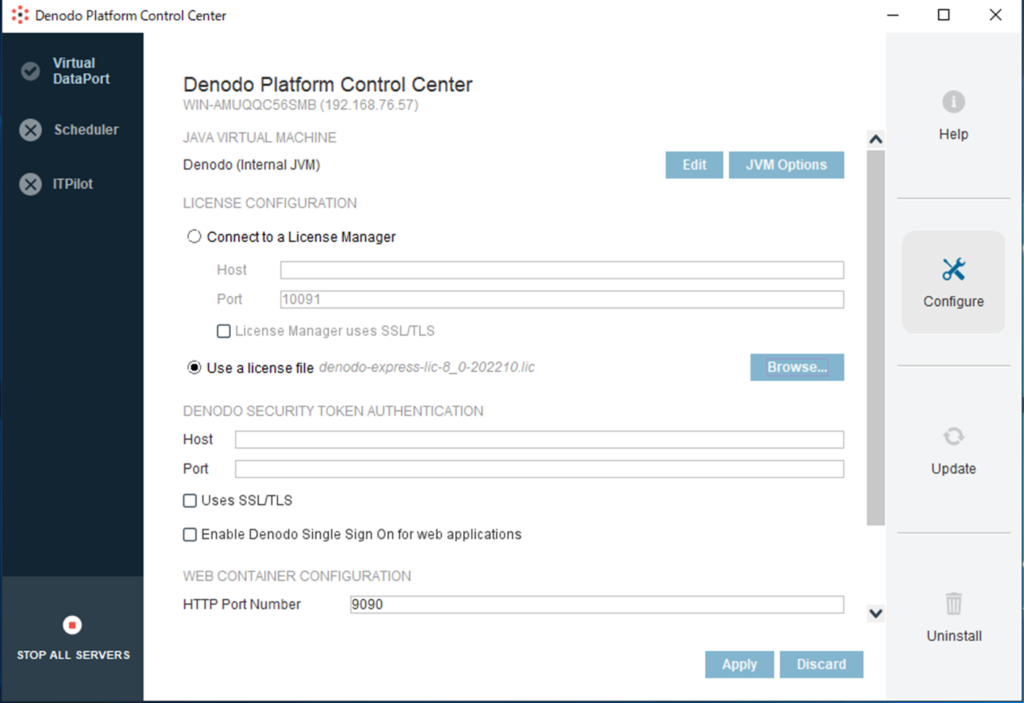The image size is (1024, 703).
Task: Browse for a license file
Action: click(x=797, y=368)
